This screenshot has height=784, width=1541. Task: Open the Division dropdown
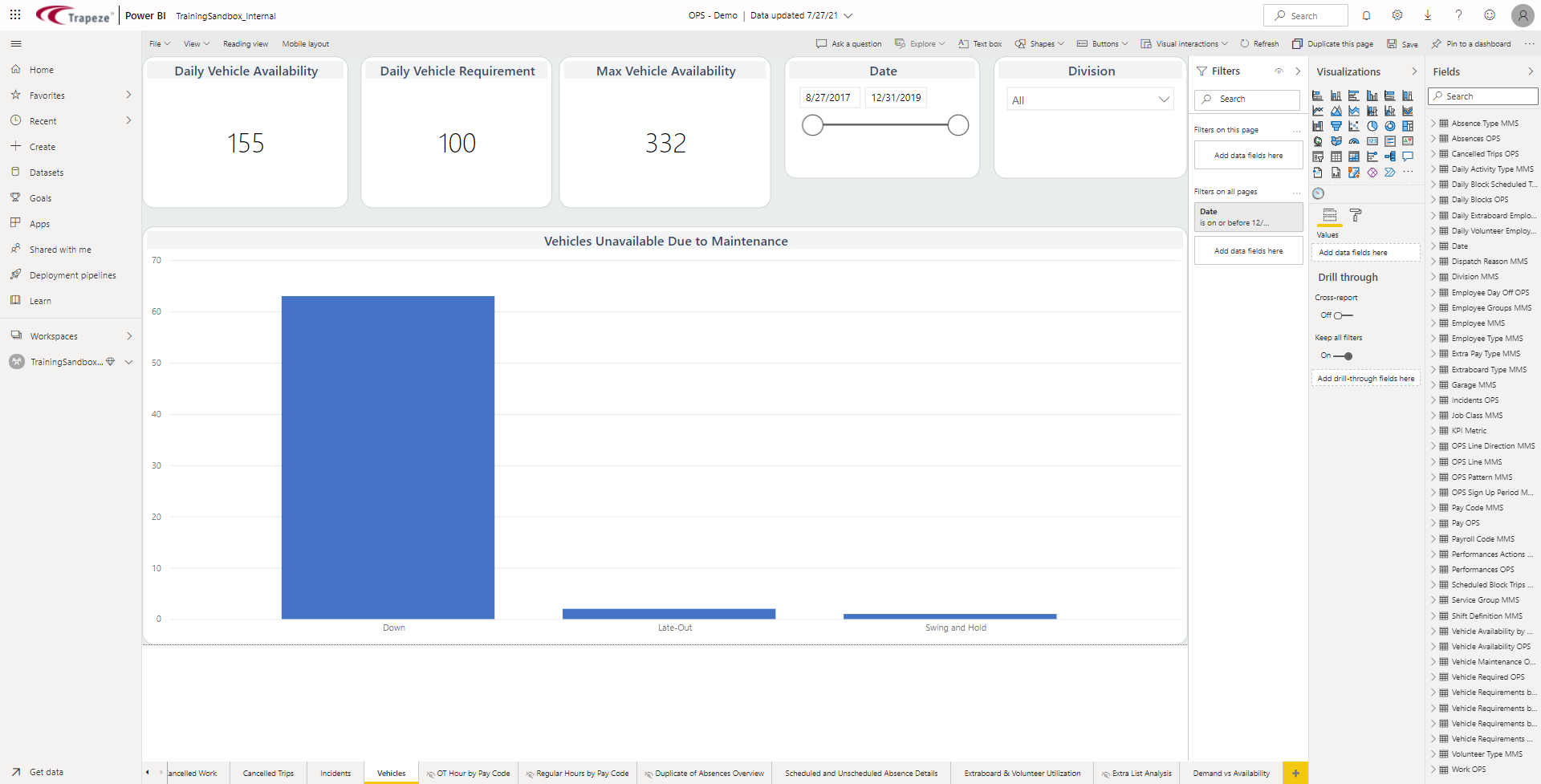click(1164, 100)
